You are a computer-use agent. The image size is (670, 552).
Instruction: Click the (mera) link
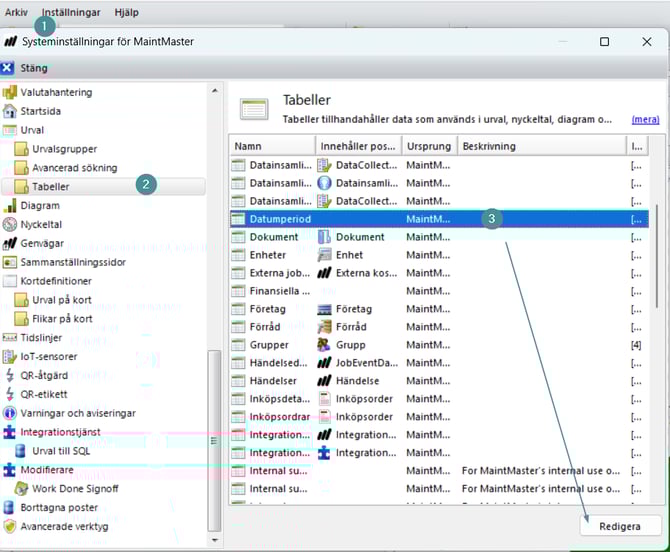tap(644, 119)
